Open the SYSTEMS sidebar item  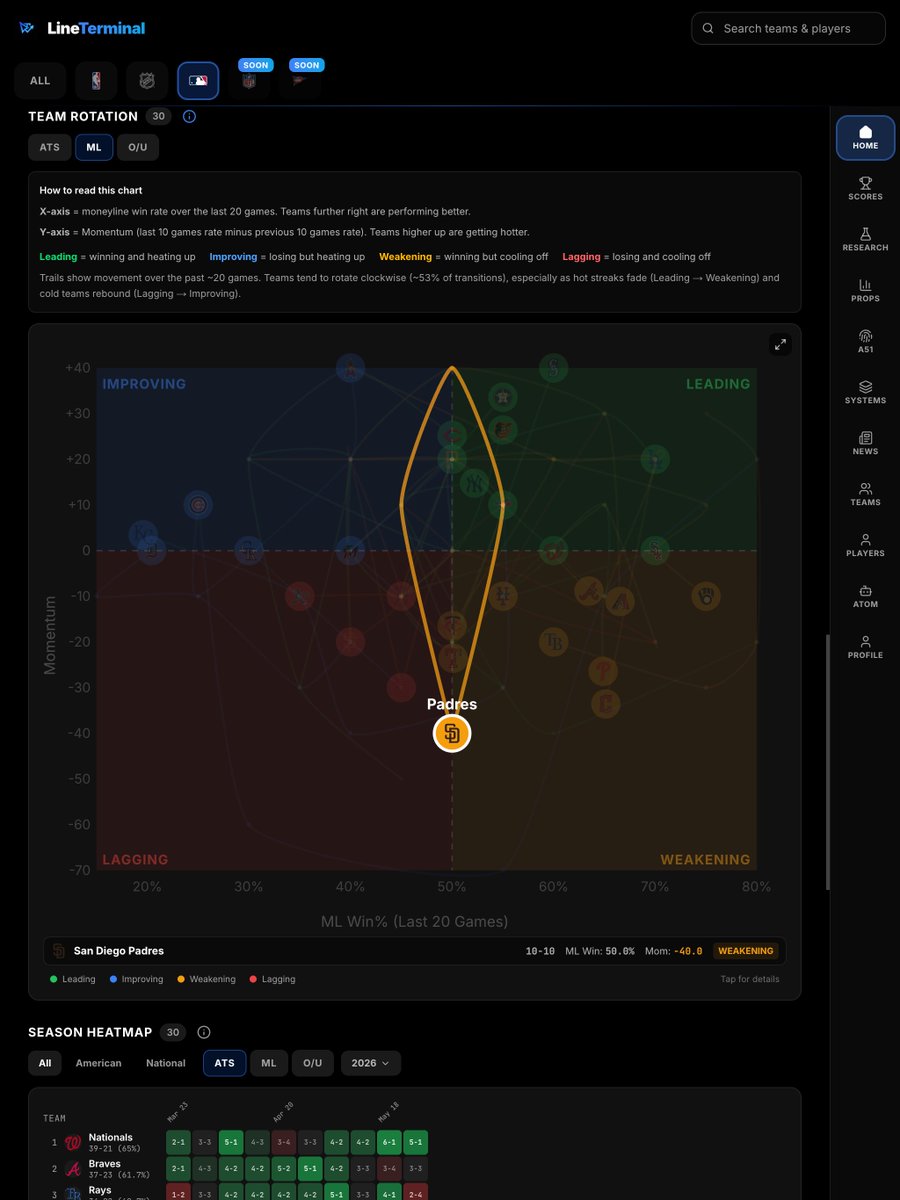pos(865,393)
